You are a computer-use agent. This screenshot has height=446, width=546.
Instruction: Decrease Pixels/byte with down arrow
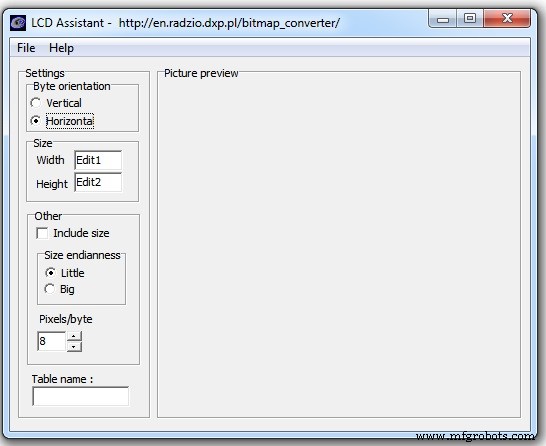tap(74, 346)
